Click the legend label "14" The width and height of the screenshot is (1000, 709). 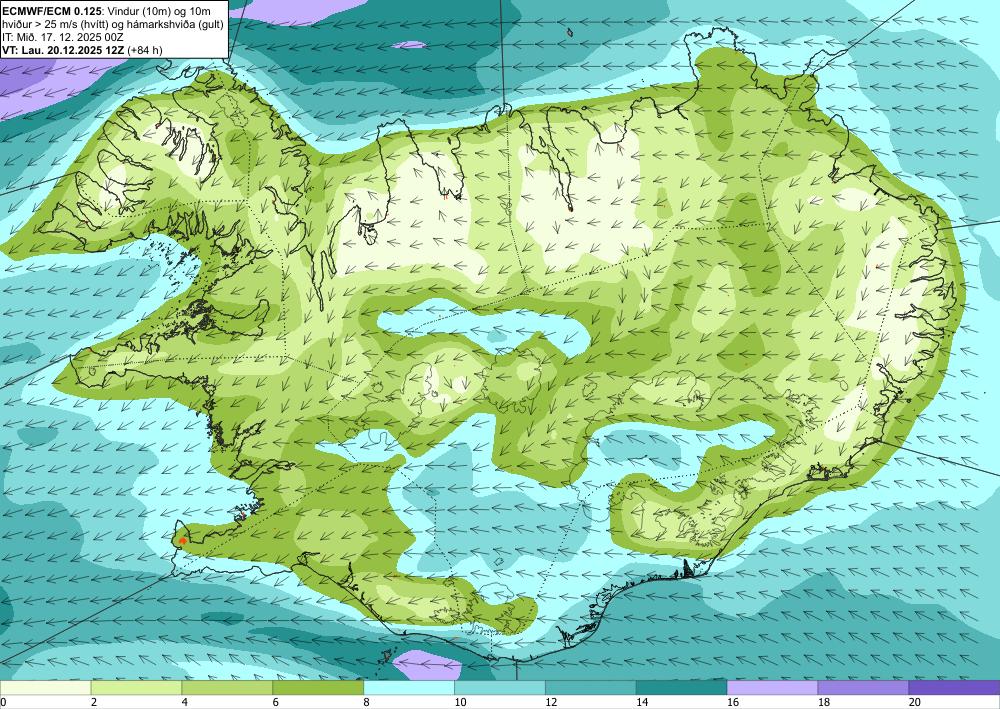pos(642,702)
